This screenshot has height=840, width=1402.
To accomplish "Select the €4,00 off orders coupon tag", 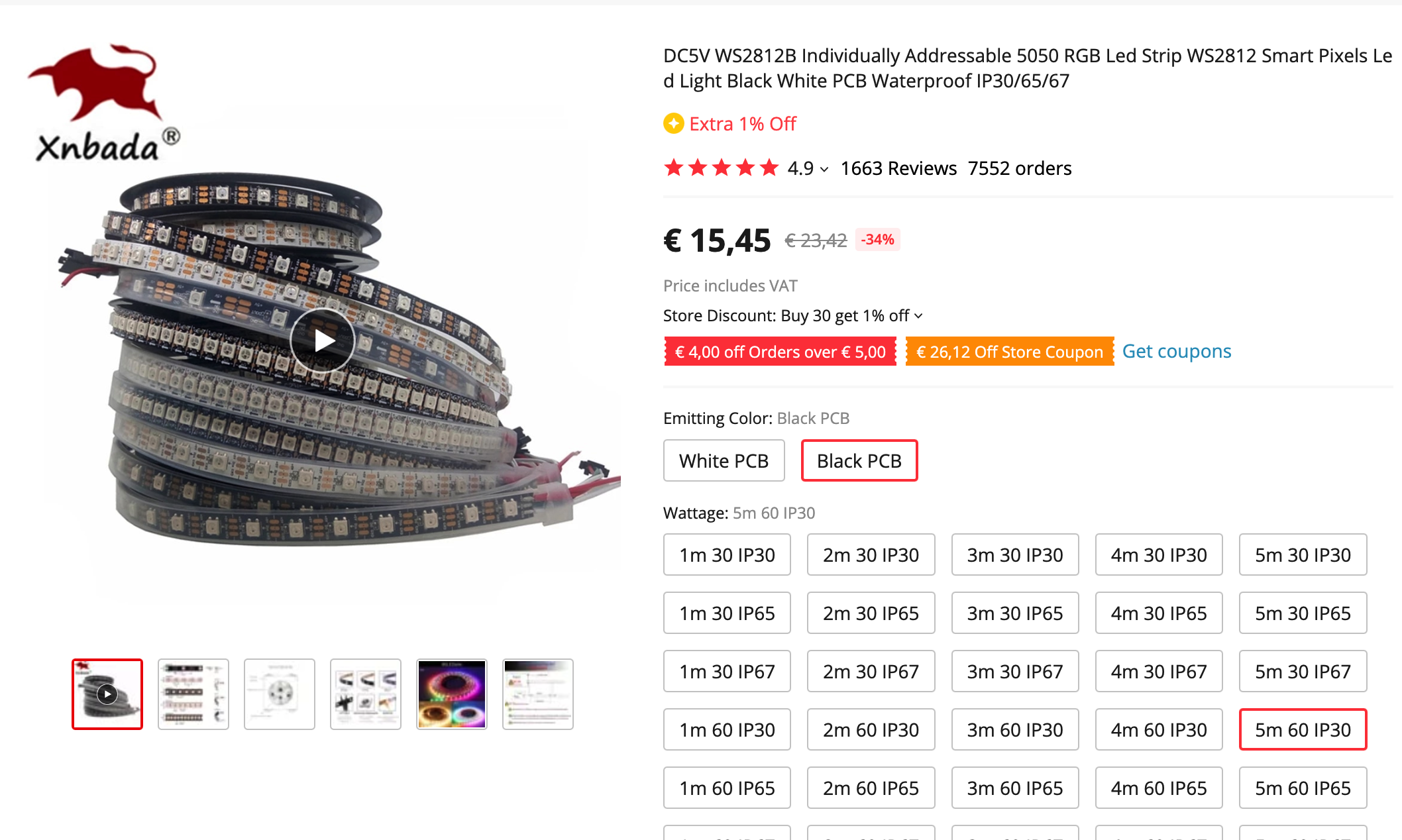I will tap(780, 352).
